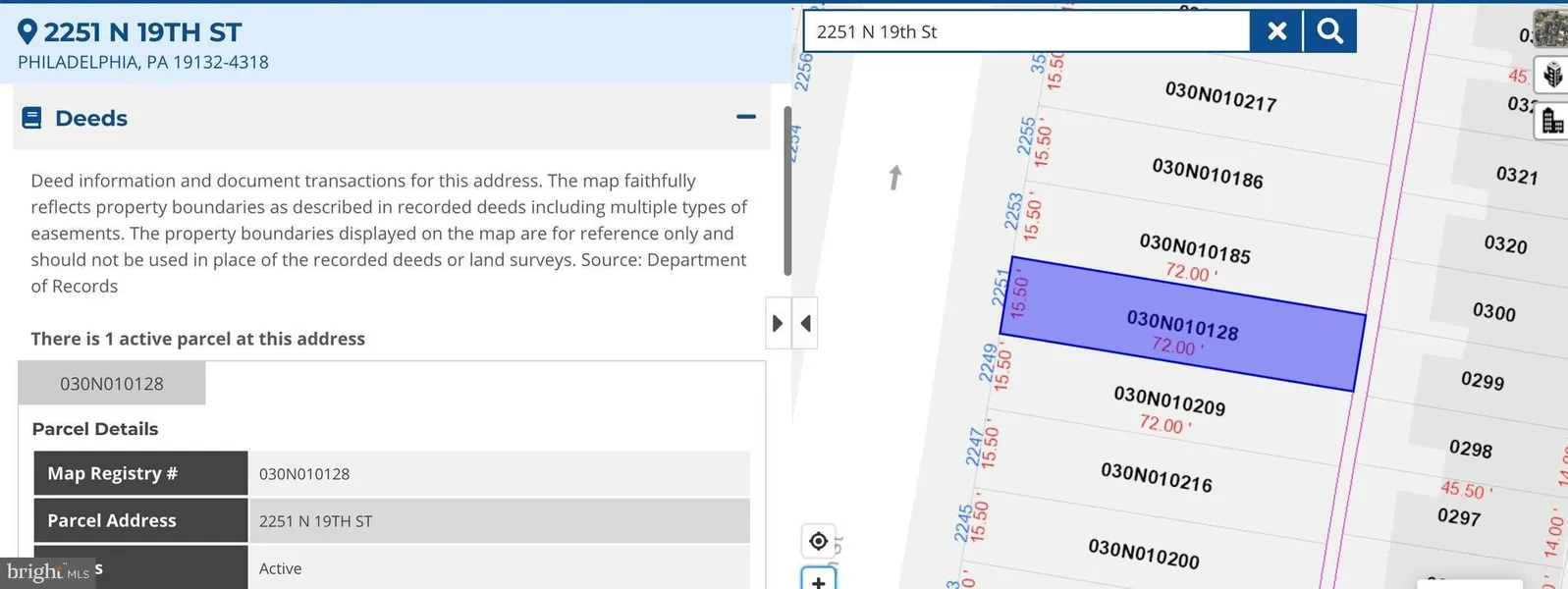Click the location pin beside the address

pos(27,32)
